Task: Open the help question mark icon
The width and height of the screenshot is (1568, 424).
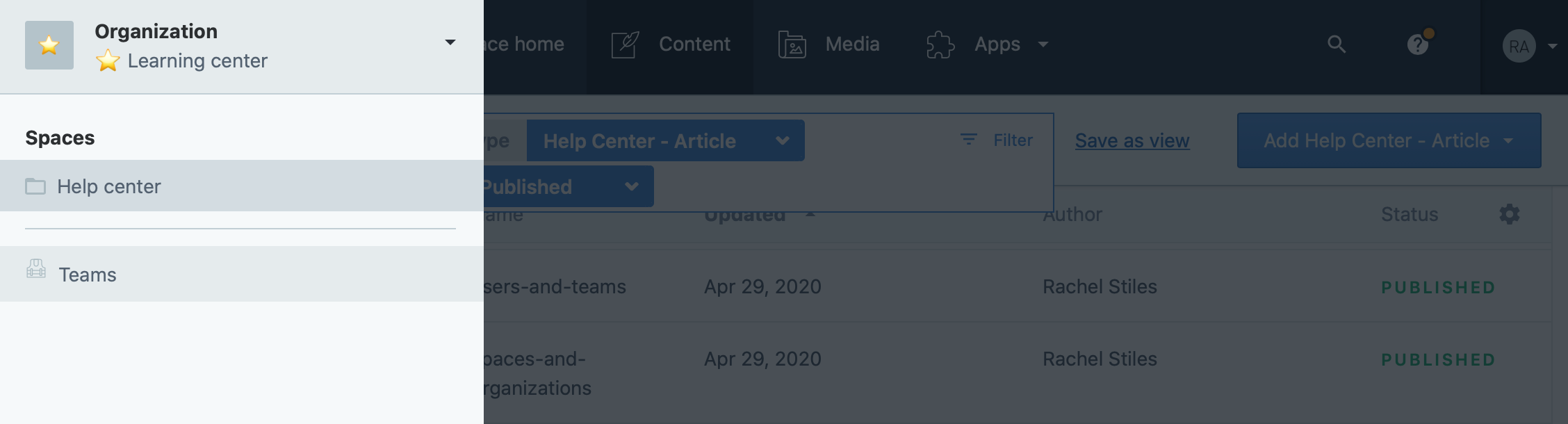Action: point(1418,45)
